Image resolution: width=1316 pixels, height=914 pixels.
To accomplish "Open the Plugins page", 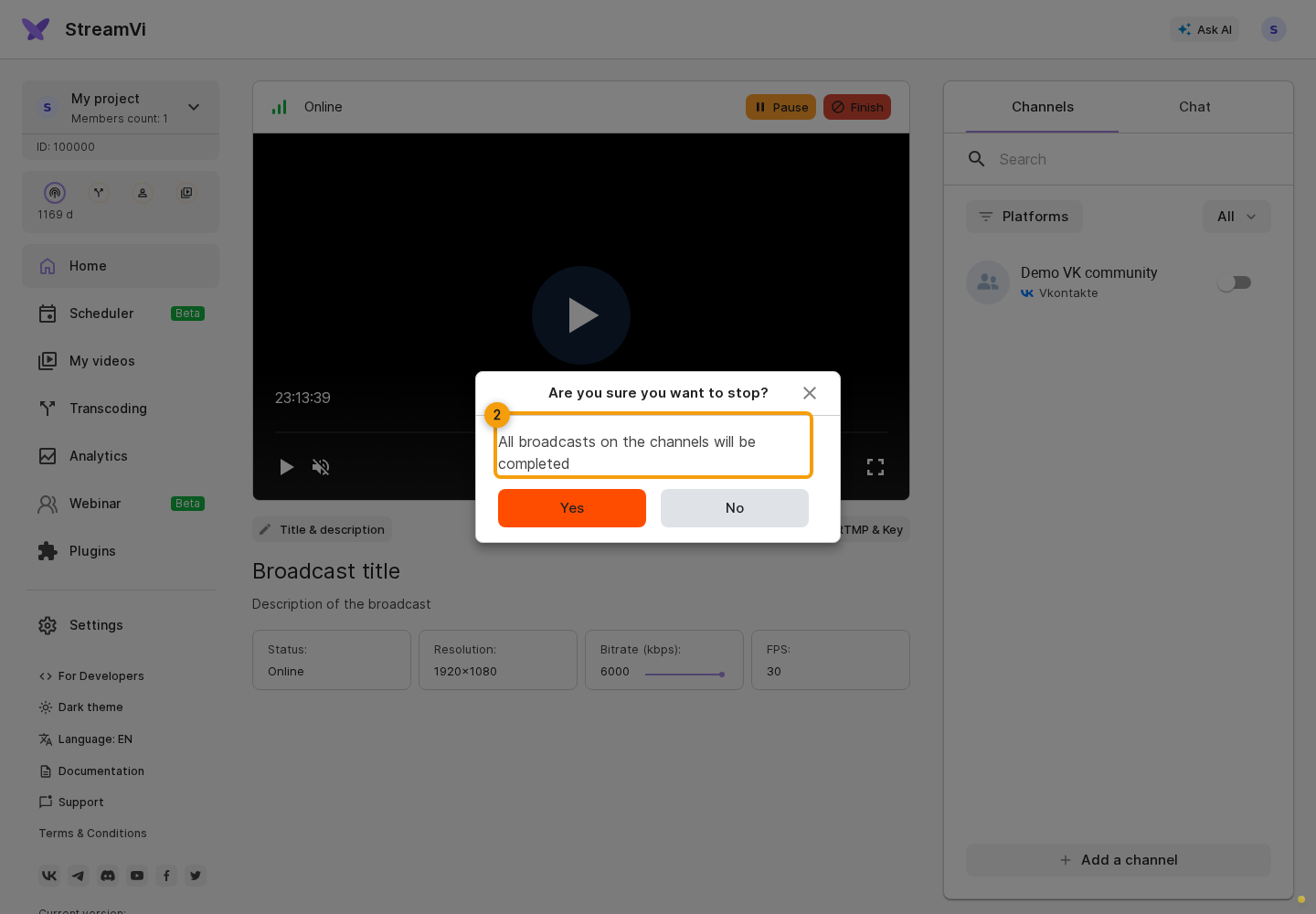I will (121, 551).
